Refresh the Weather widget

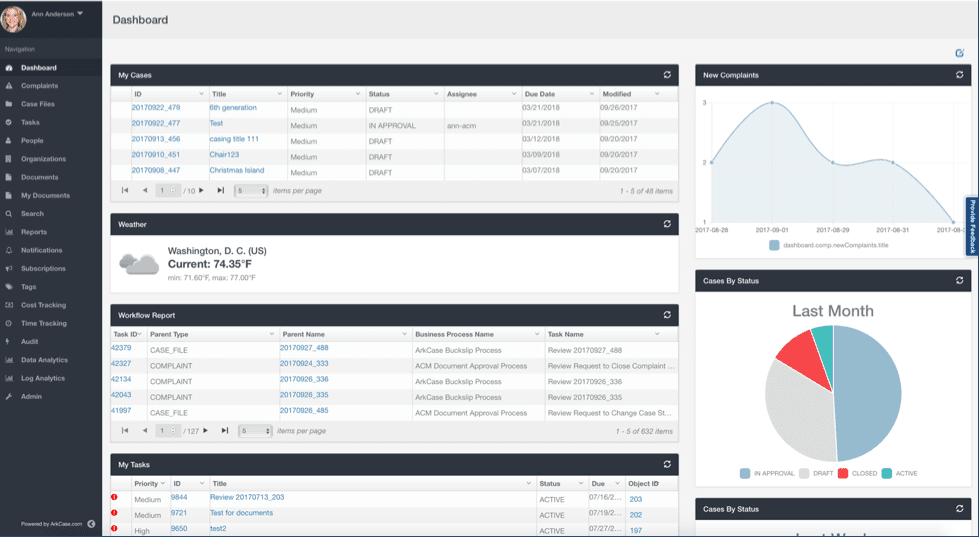(667, 224)
